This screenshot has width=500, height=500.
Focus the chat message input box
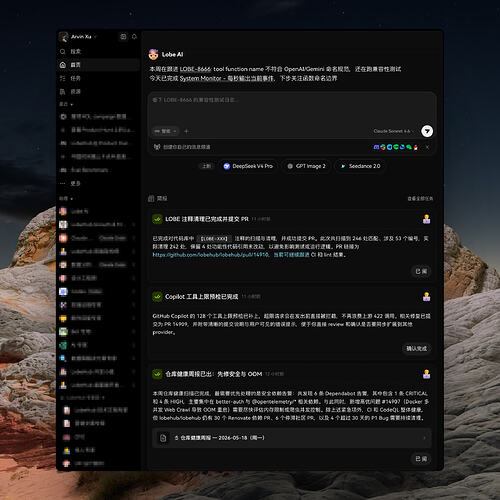coord(292,108)
